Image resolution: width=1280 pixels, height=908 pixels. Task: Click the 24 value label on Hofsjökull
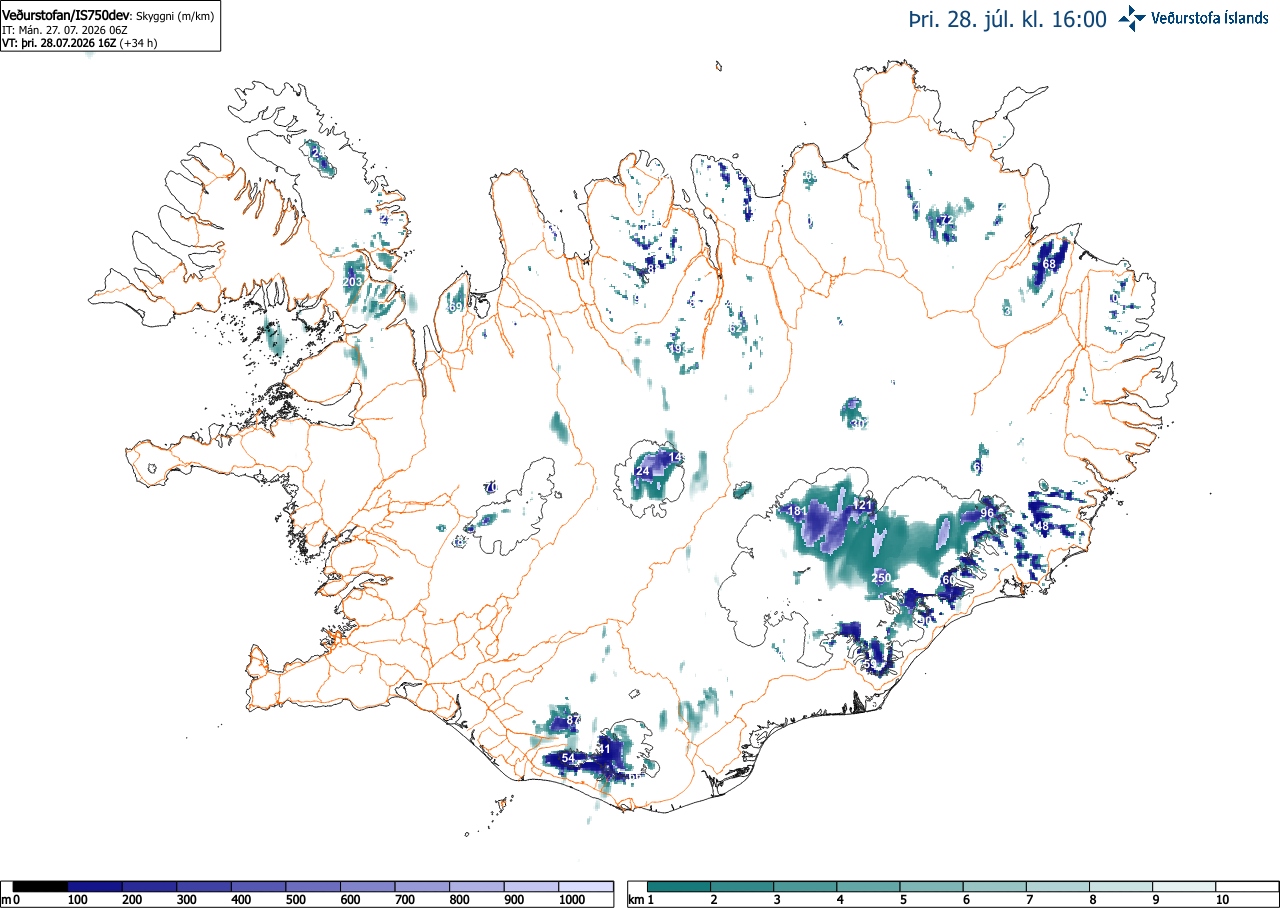point(643,471)
